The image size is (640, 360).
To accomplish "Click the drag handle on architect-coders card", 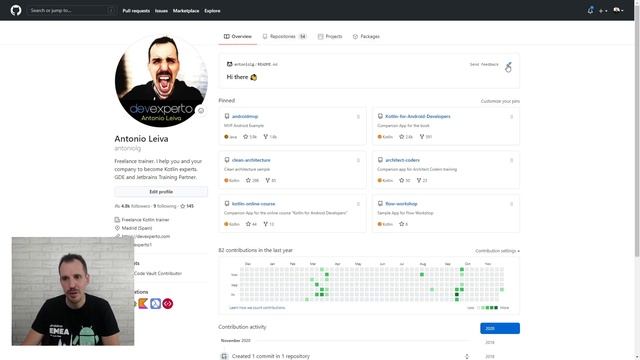I will pos(511,160).
